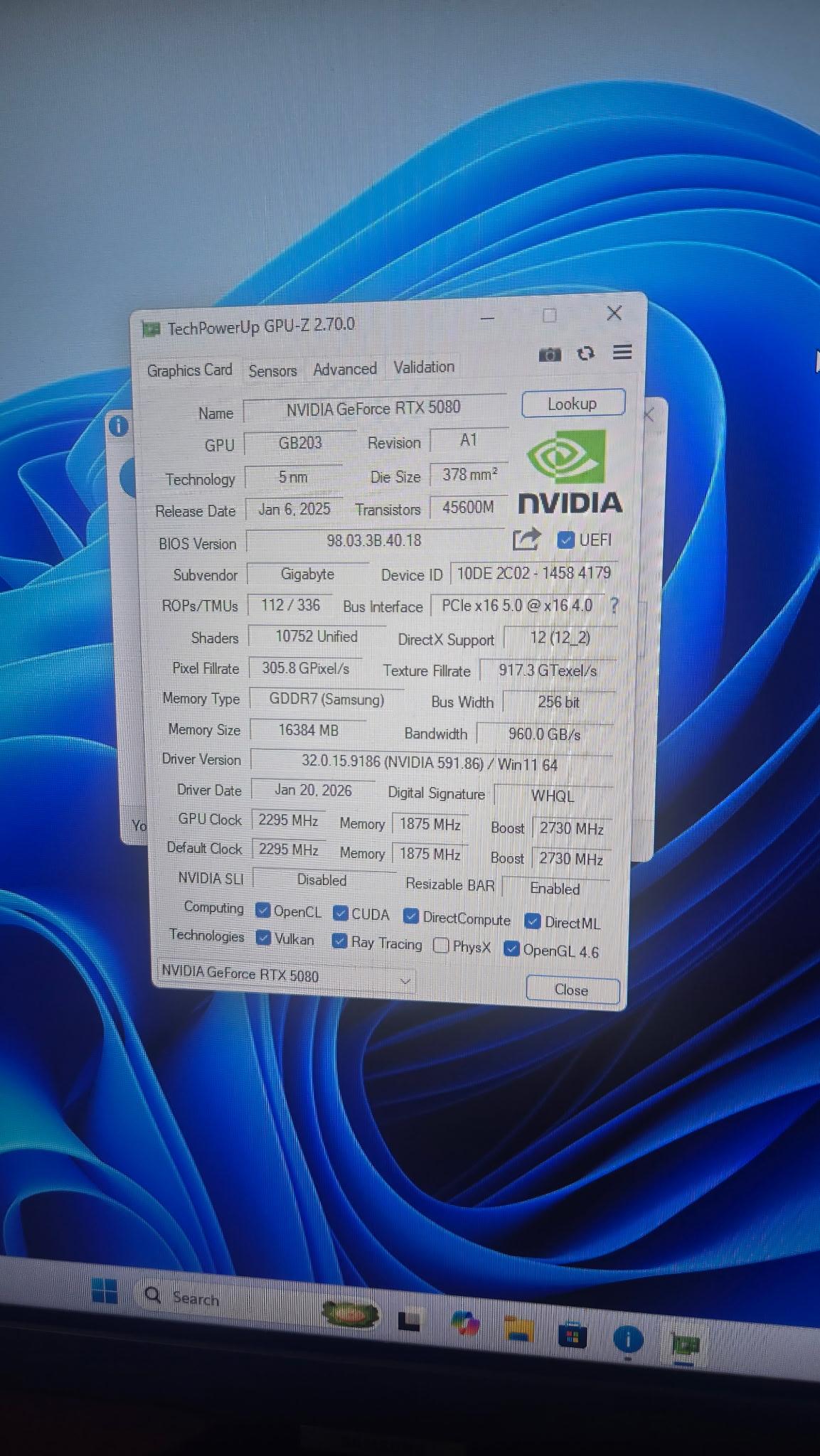The height and width of the screenshot is (1456, 820).
Task: Click the refresh icon in GPU-Z
Action: [x=585, y=353]
